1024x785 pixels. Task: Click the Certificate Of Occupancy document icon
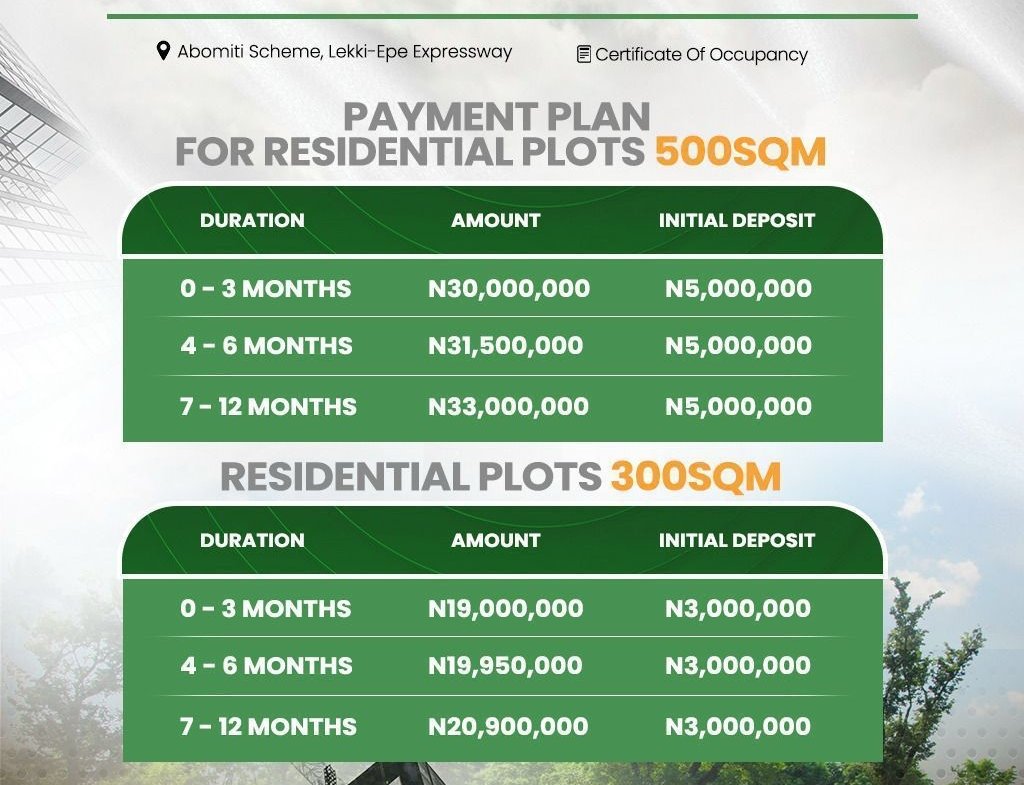point(584,54)
